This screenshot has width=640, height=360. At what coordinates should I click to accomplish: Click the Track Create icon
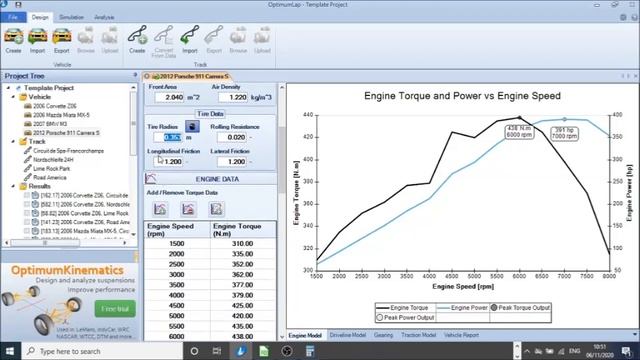point(137,36)
